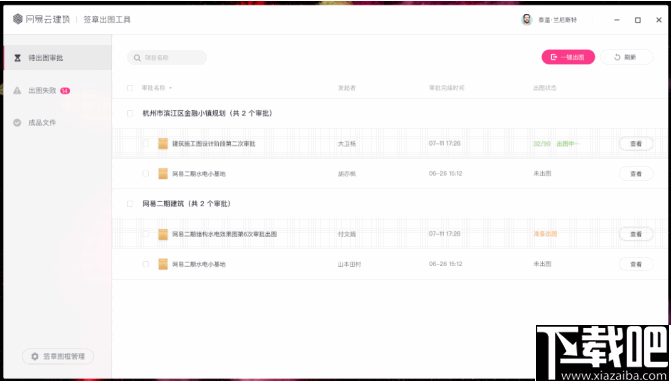Click the user name 泰温·兰尼斯特

(x=557, y=20)
